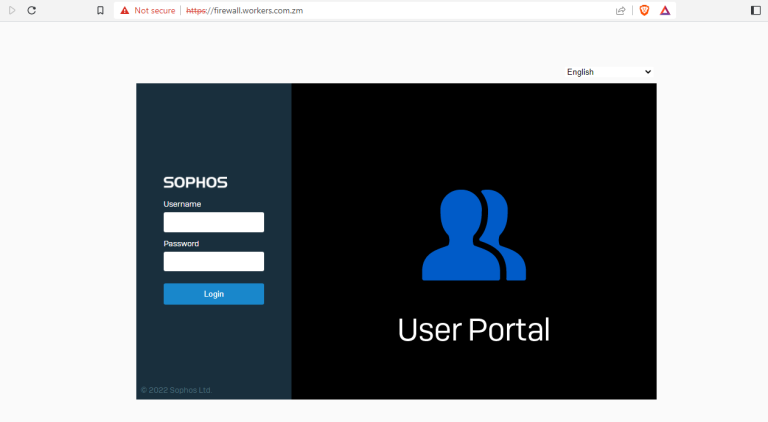The width and height of the screenshot is (768, 422).
Task: Click the "Password" label text
Action: pyautogui.click(x=181, y=244)
